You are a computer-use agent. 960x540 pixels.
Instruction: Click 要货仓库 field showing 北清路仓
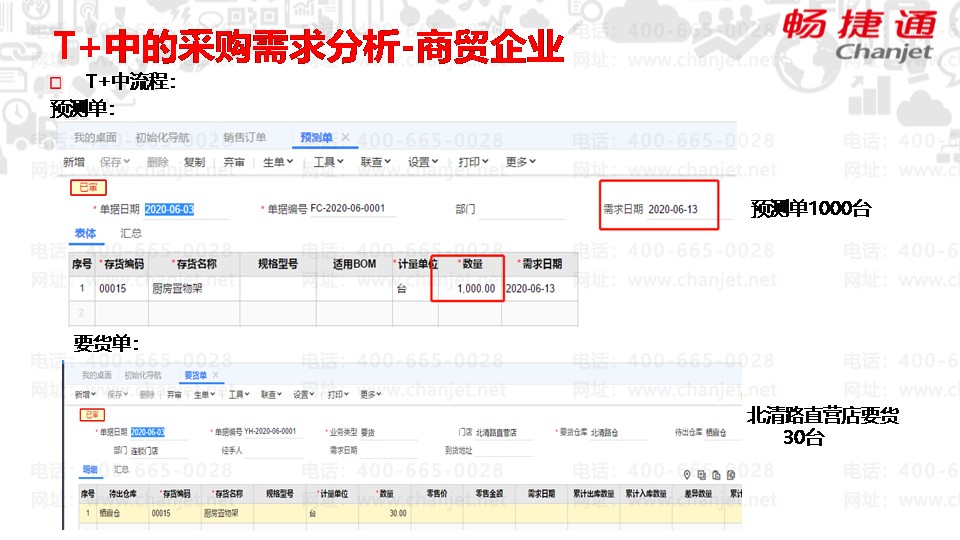pyautogui.click(x=619, y=432)
